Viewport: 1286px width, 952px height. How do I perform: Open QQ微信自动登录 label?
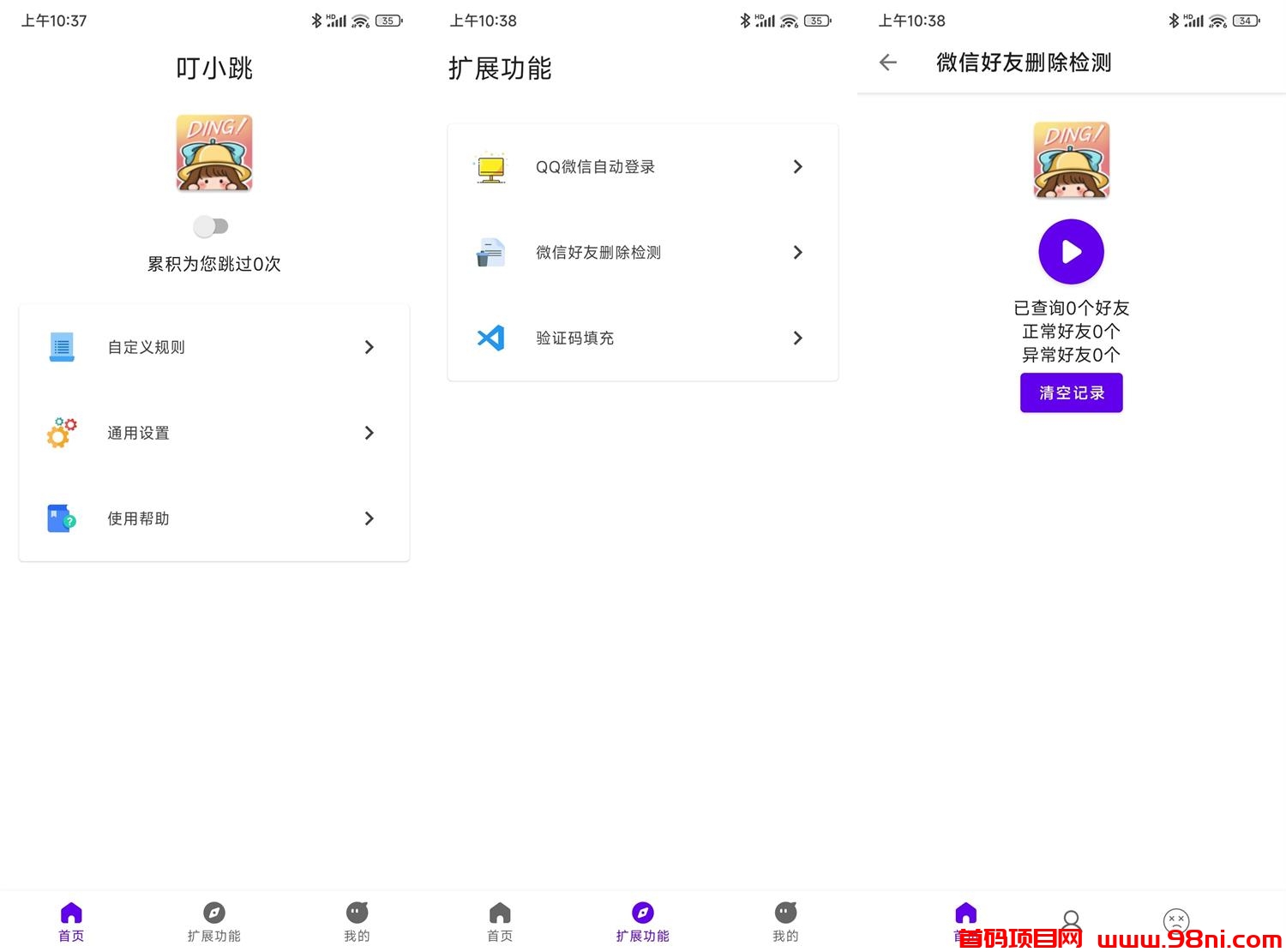point(596,167)
